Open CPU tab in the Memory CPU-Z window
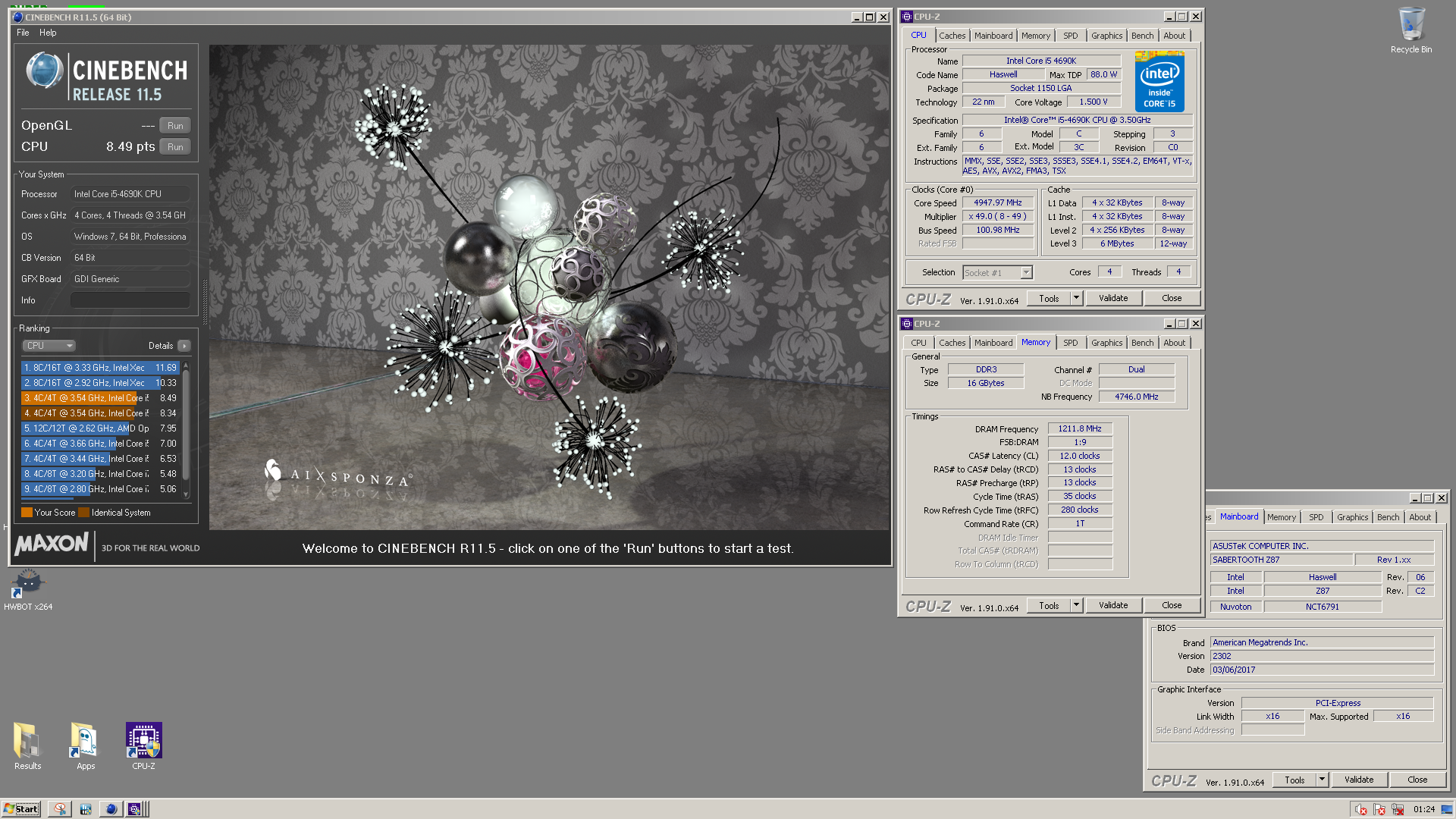 (x=918, y=343)
